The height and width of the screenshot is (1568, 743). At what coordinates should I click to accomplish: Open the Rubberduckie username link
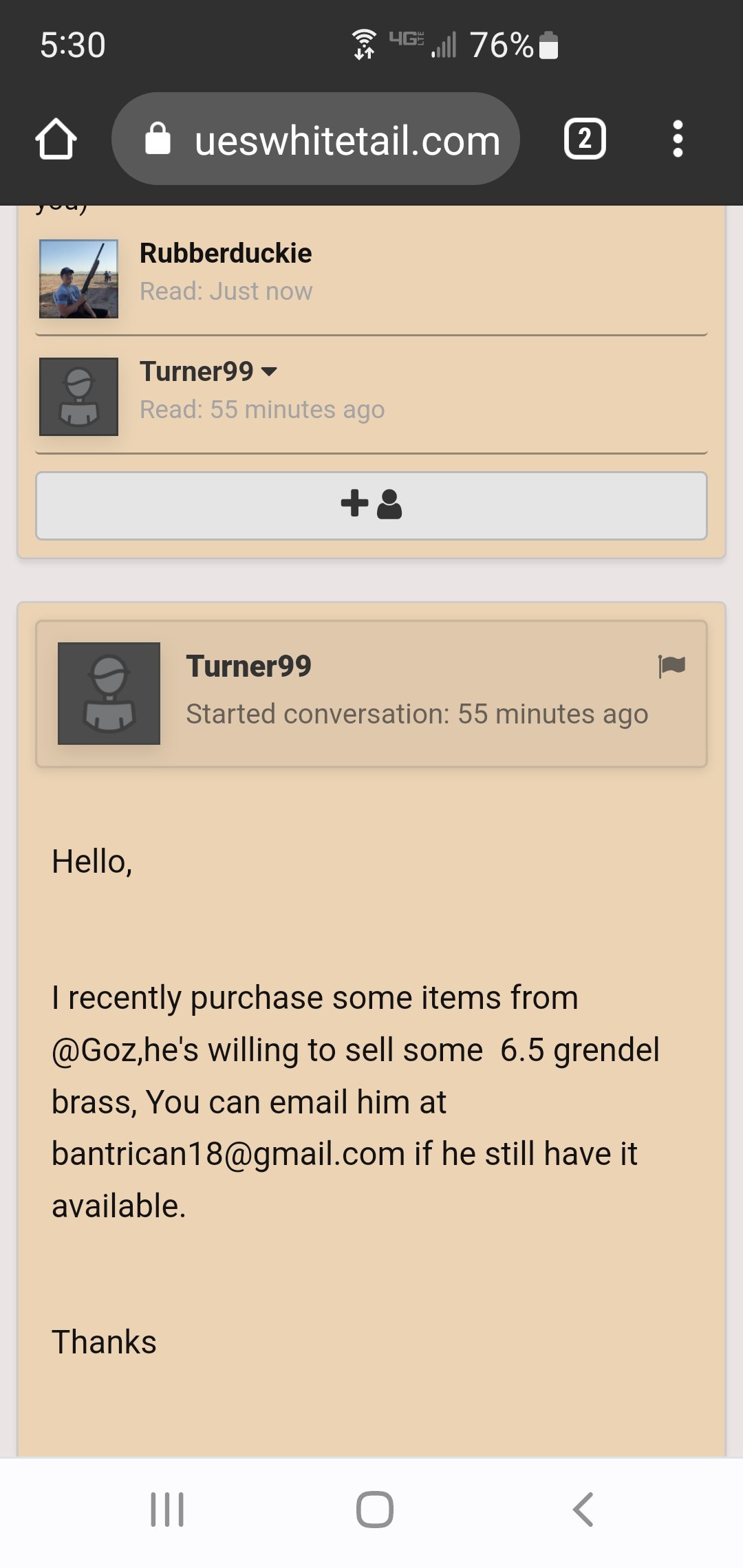click(x=226, y=253)
